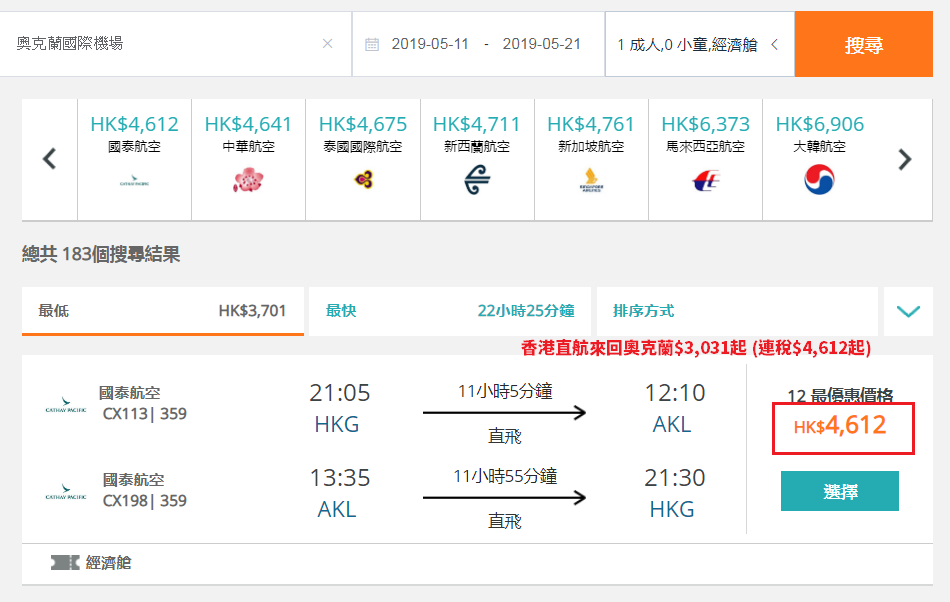
Task: Filter by 大韓航空 HK$6,906
Action: (819, 159)
